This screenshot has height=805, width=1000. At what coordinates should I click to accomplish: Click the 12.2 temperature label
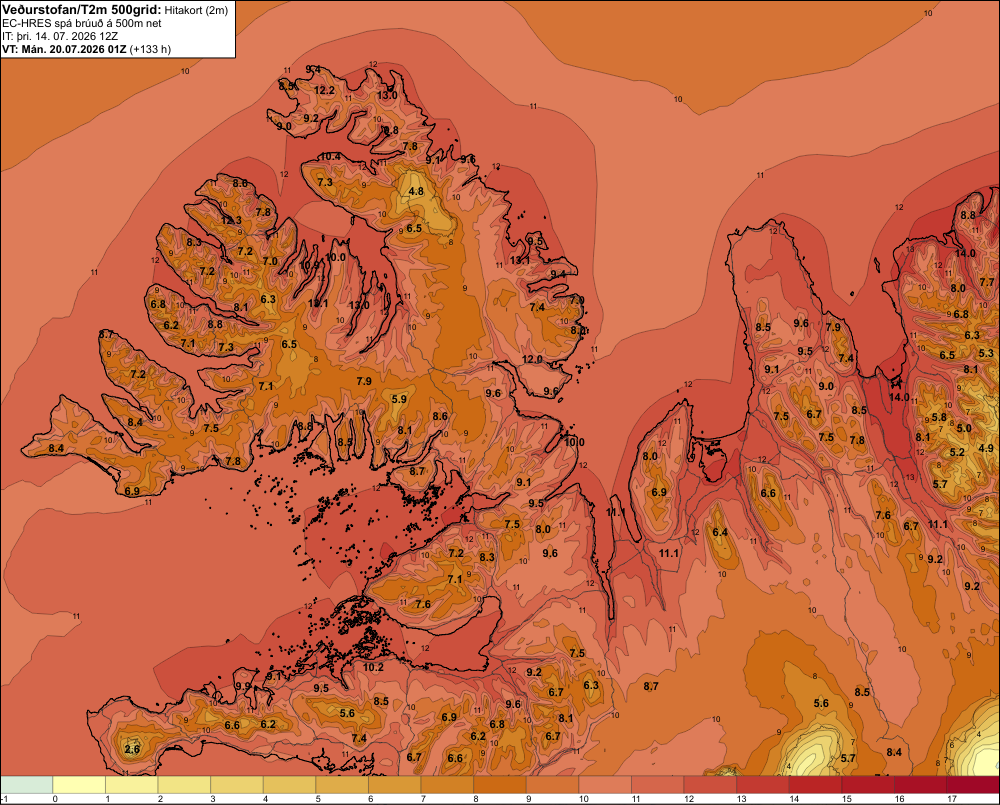point(325,91)
